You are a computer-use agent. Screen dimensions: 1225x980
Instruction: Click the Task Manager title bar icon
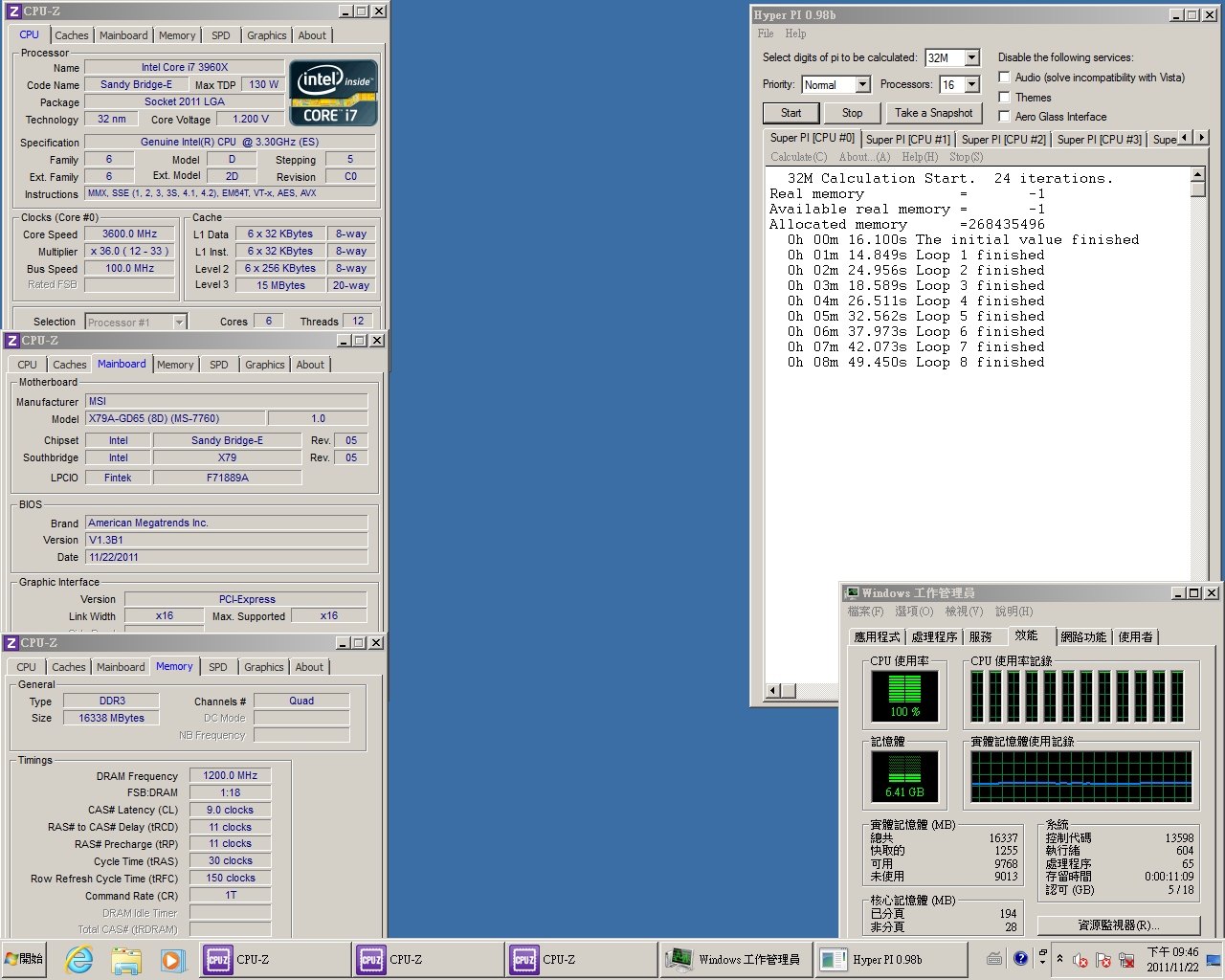click(852, 593)
